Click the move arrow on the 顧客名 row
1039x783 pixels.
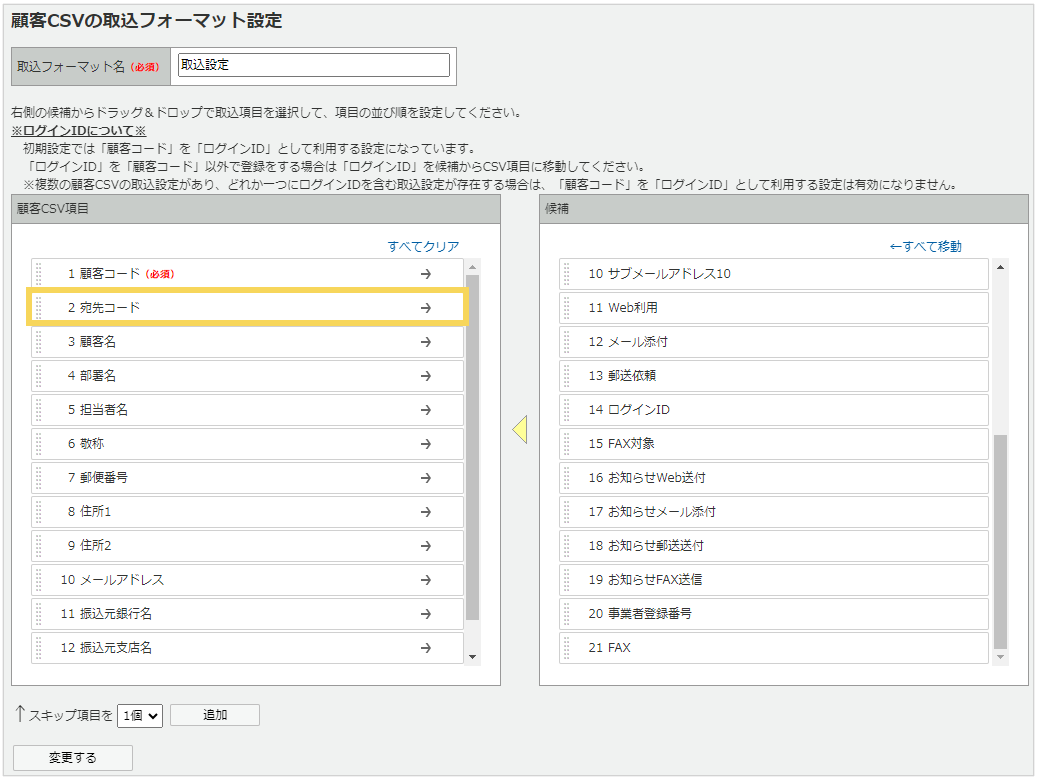click(428, 341)
